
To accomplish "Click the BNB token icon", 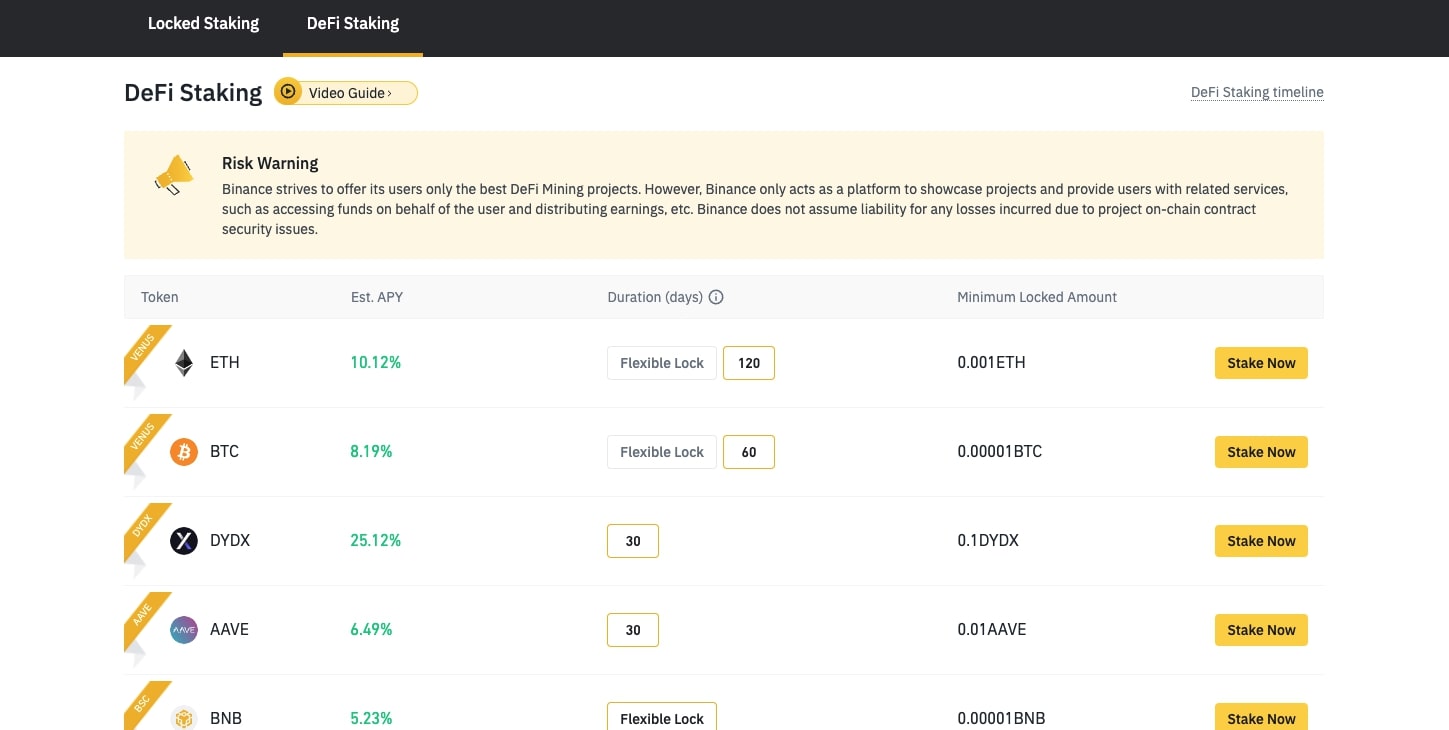I will tap(184, 718).
